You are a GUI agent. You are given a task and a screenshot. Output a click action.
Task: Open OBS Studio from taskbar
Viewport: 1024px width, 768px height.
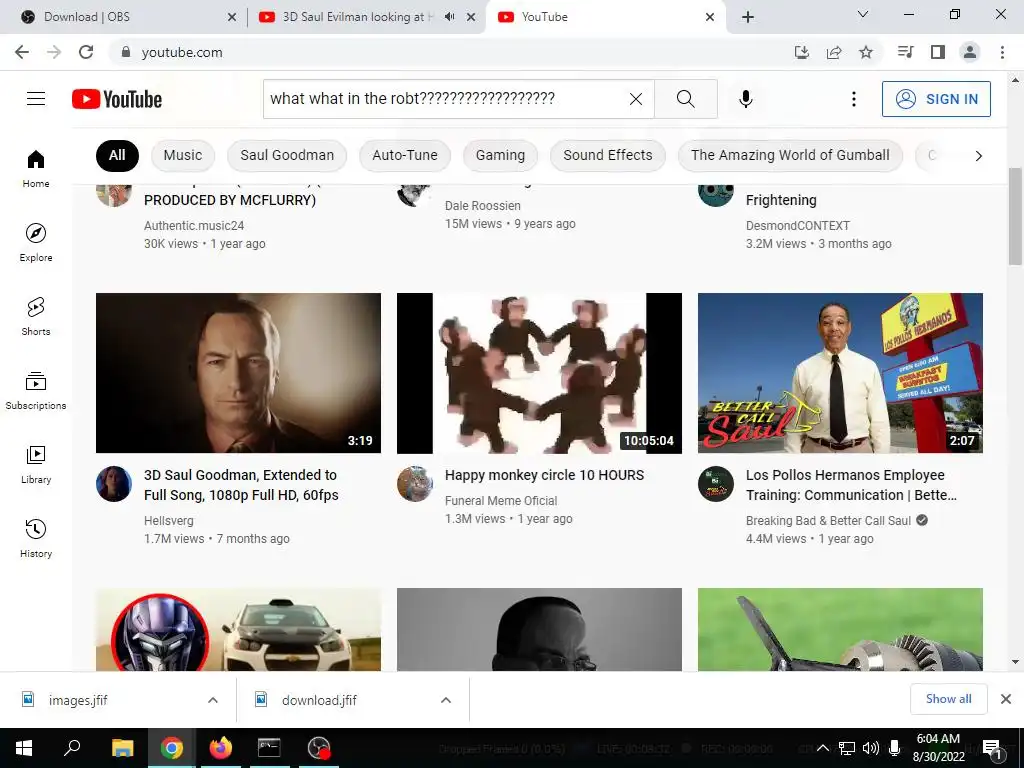pyautogui.click(x=319, y=748)
